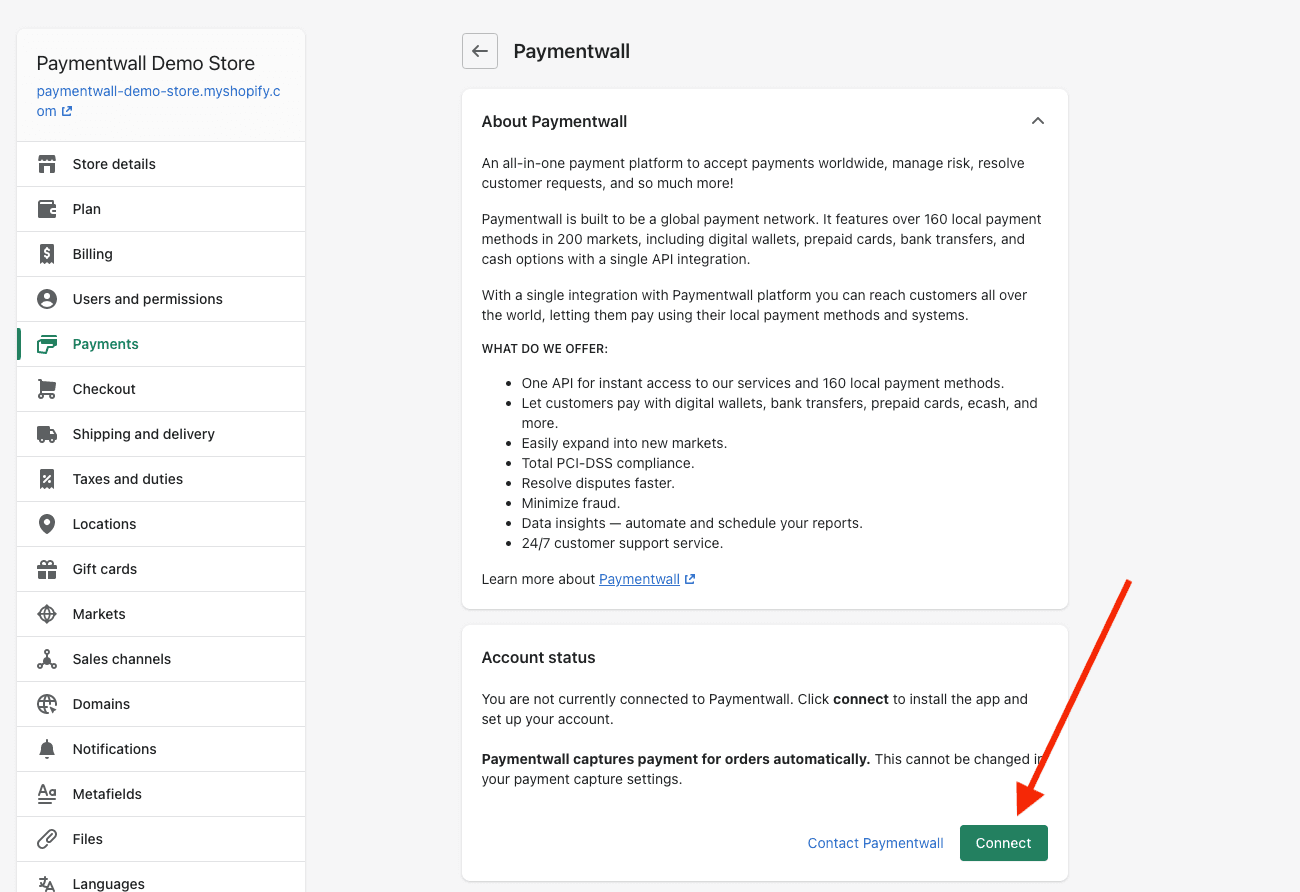The height and width of the screenshot is (892, 1300).
Task: Click the Billing dollar receipt icon
Action: [47, 254]
